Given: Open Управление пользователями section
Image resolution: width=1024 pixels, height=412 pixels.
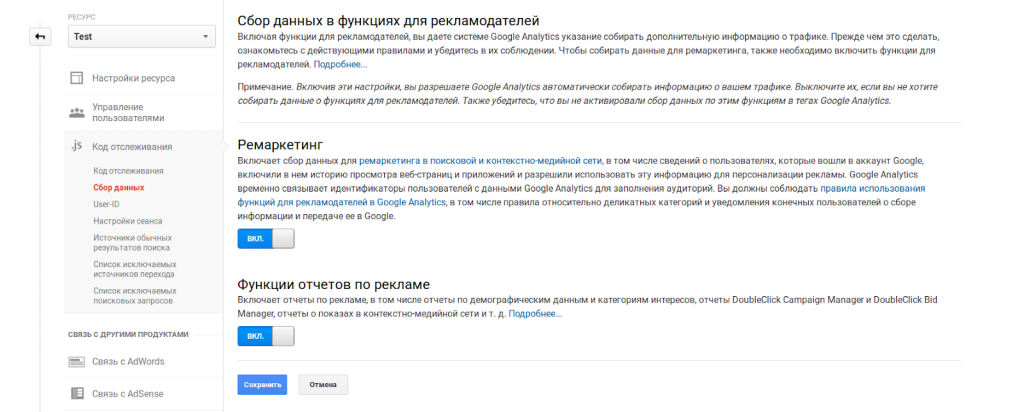Looking at the screenshot, I should coord(128,112).
